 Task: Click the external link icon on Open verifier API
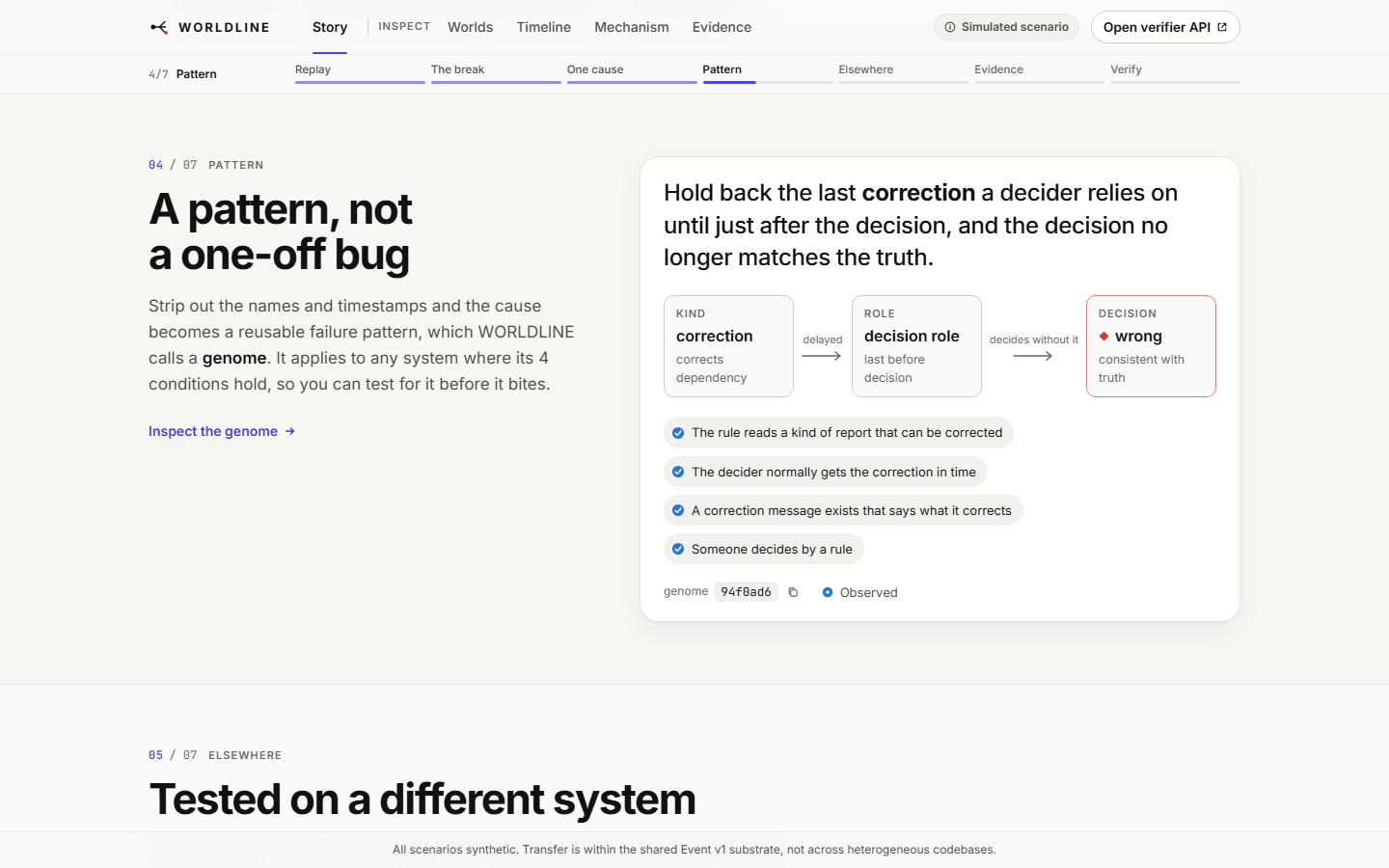coord(1222,27)
